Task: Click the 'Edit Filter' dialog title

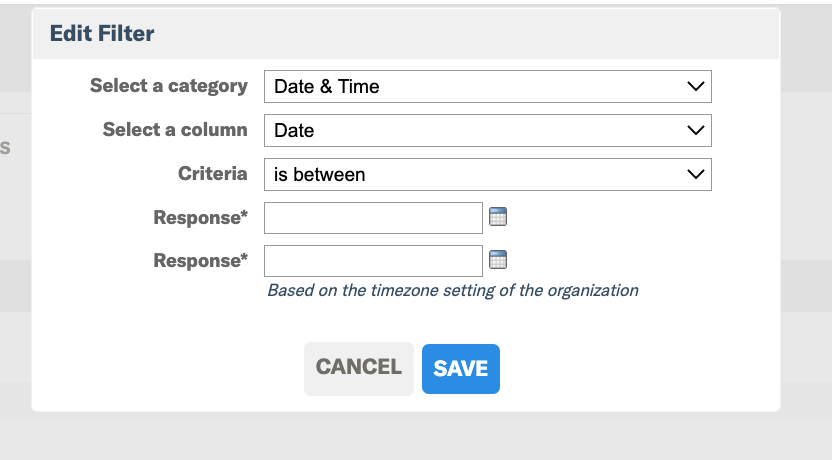Action: tap(102, 33)
